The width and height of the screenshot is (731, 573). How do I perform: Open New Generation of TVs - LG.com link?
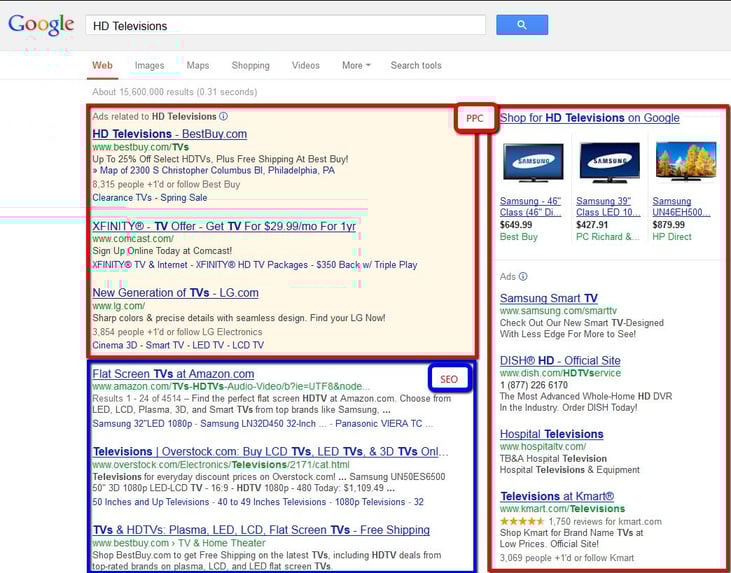[175, 293]
